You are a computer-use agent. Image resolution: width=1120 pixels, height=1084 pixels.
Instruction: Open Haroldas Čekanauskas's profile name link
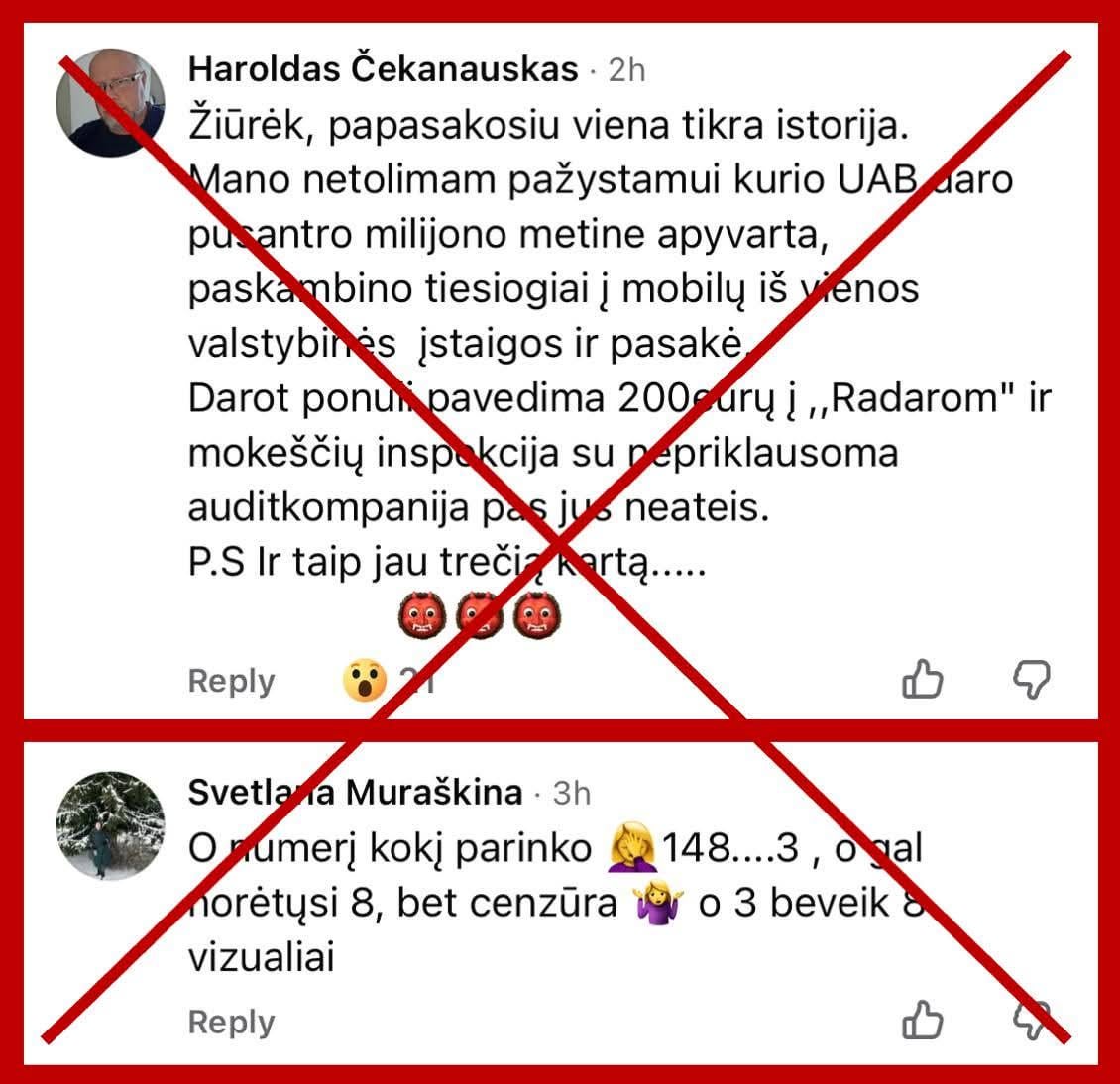tap(383, 70)
